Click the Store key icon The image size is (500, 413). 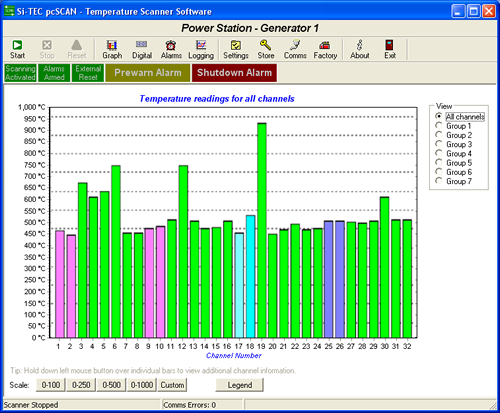(266, 45)
